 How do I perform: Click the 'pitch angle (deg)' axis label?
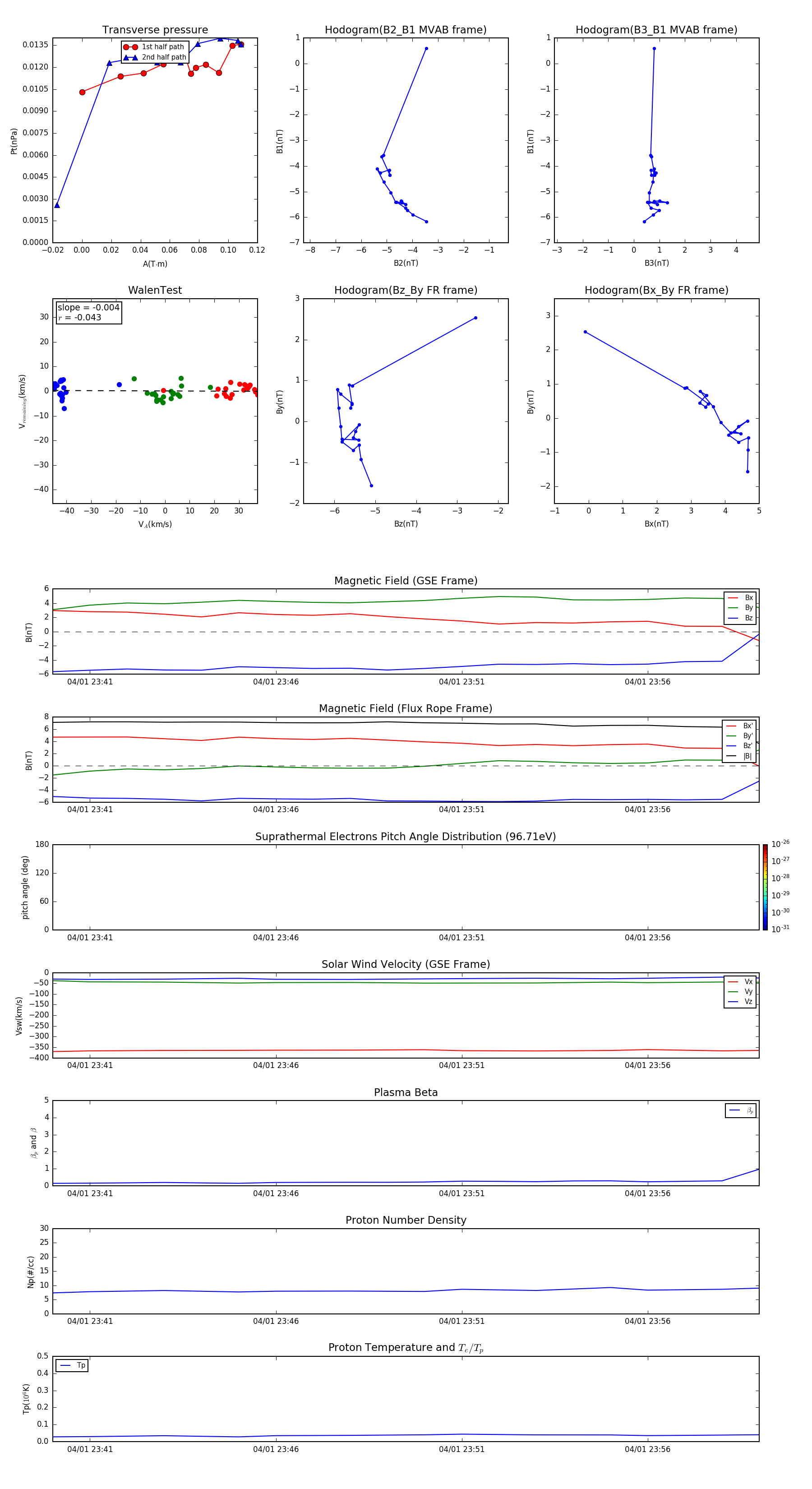point(25,887)
